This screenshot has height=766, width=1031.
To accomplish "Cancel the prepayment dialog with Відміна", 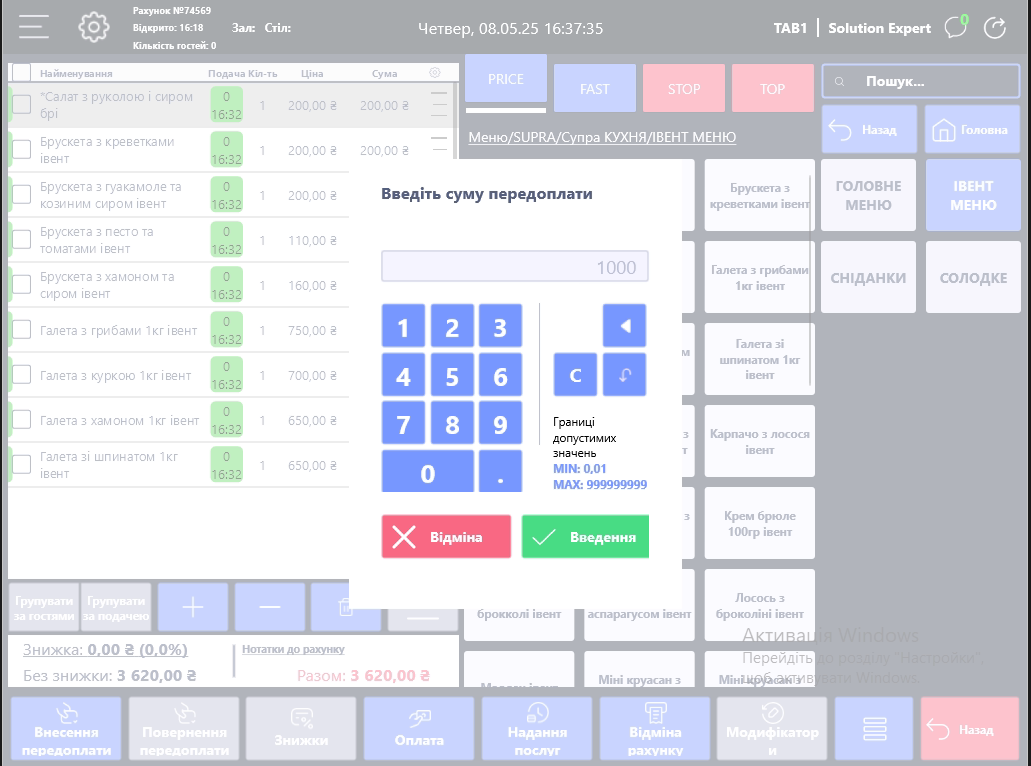I will [x=446, y=537].
